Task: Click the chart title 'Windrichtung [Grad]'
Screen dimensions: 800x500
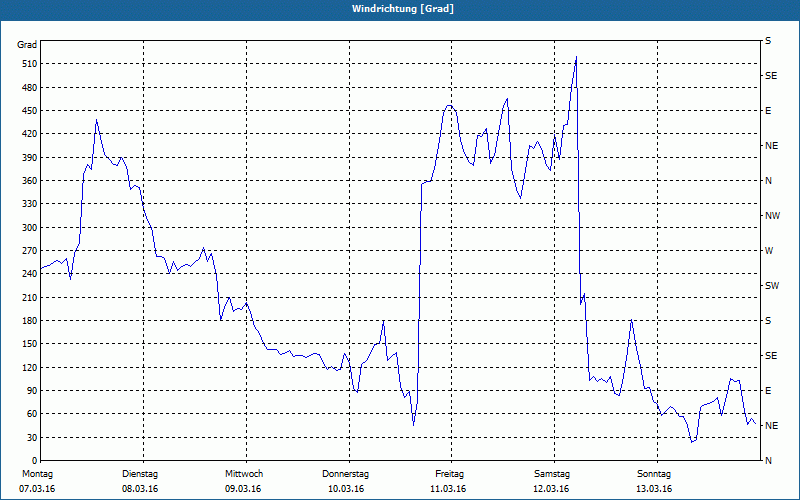Action: [403, 9]
